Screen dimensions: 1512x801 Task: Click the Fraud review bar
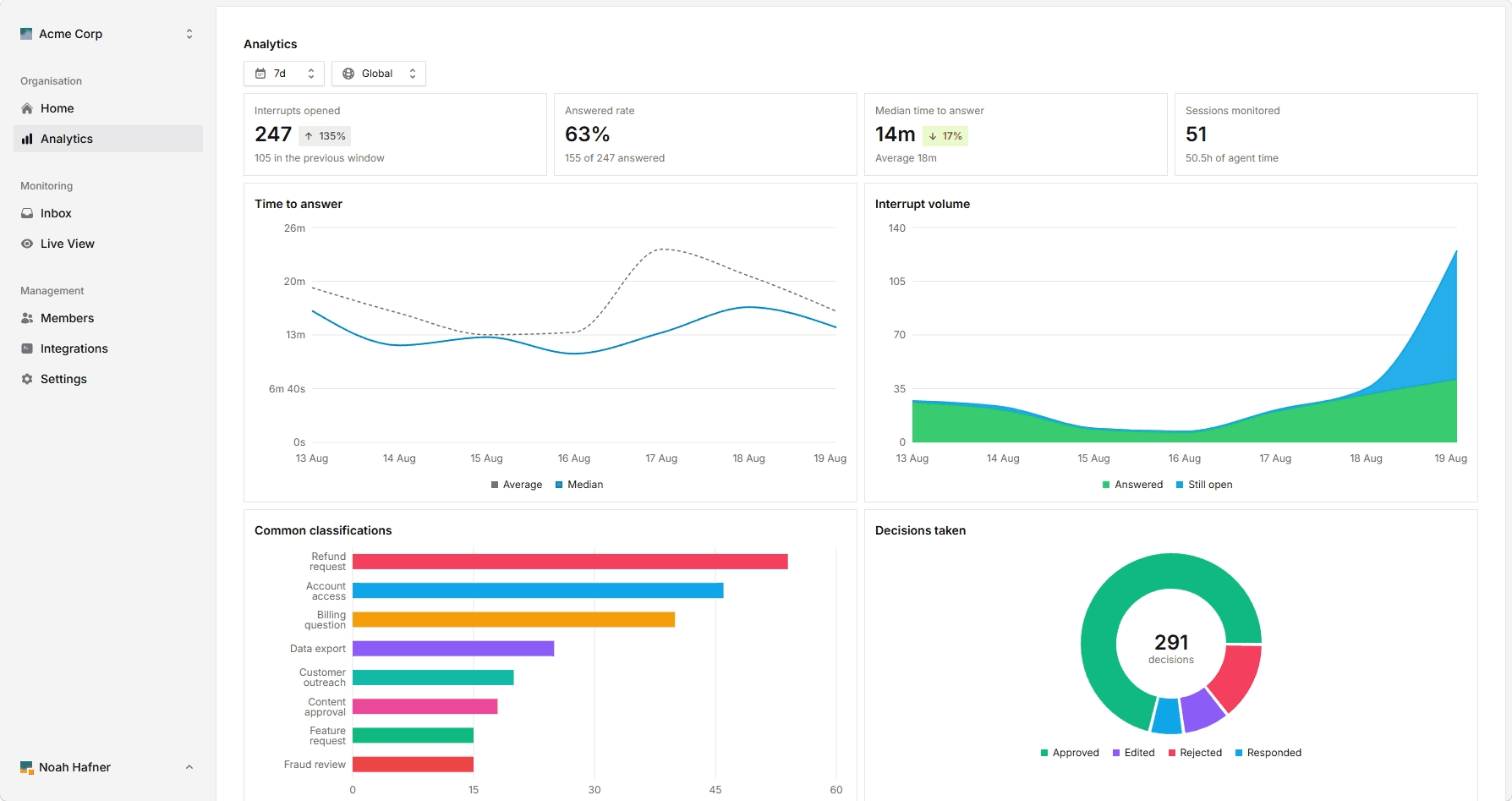413,765
